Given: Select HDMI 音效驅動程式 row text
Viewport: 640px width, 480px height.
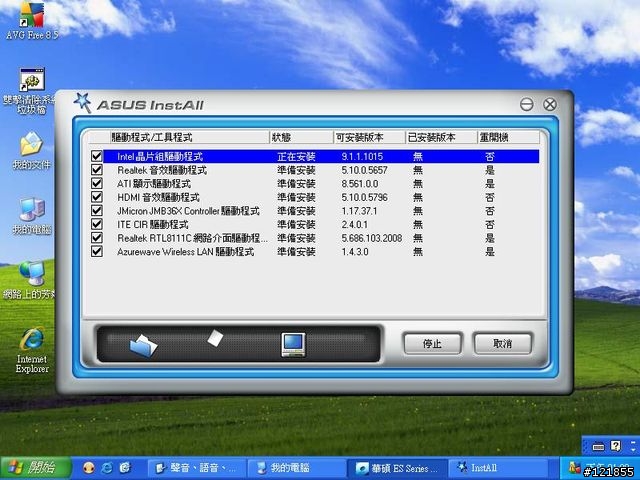Looking at the screenshot, I should (158, 197).
